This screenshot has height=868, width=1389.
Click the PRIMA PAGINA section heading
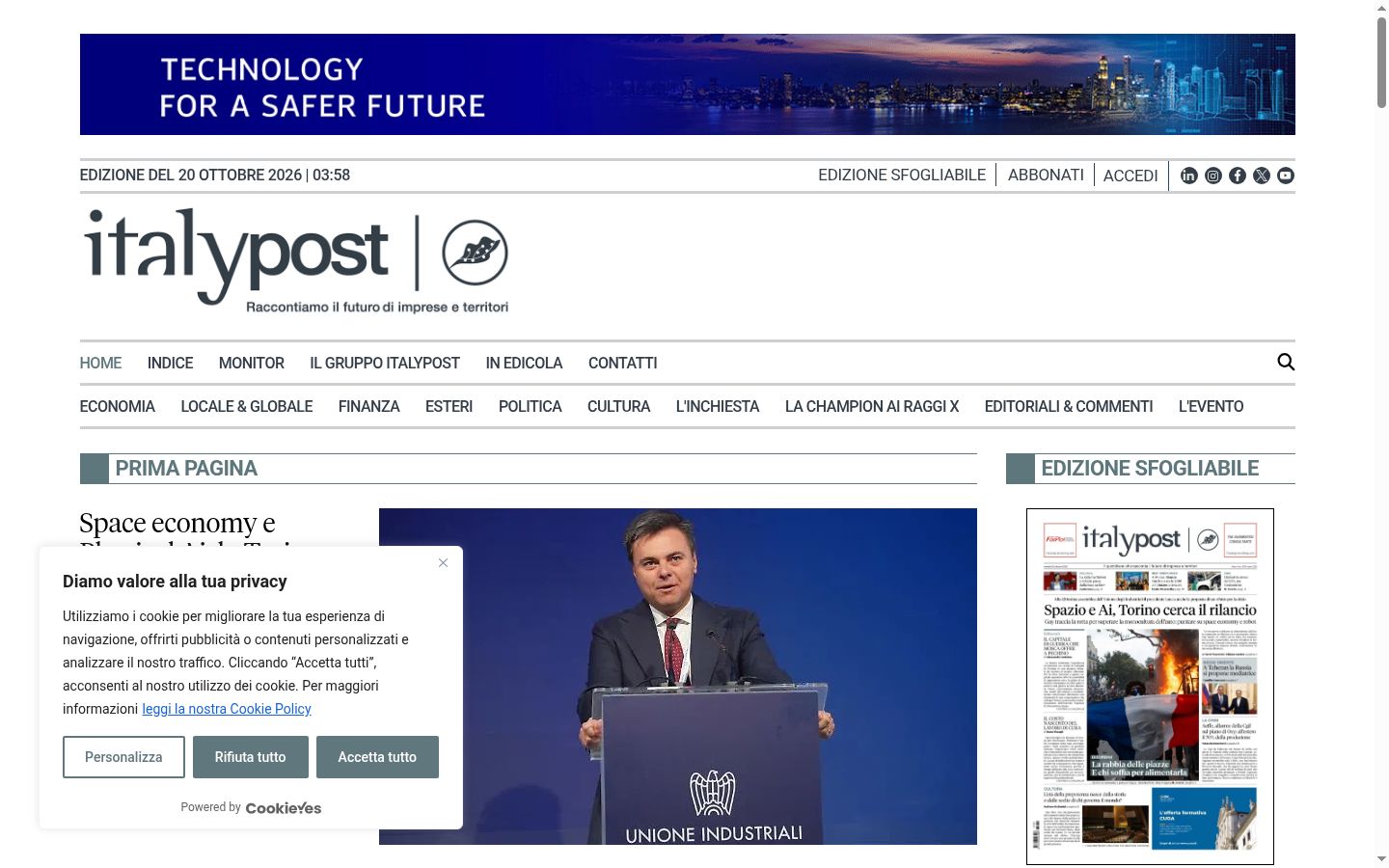[x=186, y=469]
